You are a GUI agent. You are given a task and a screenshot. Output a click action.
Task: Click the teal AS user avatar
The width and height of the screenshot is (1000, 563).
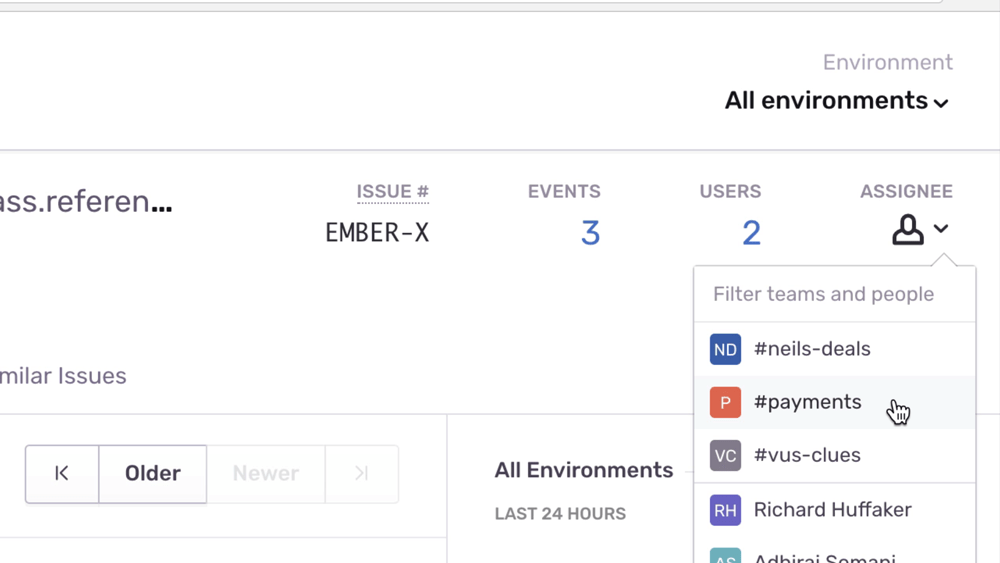pos(725,555)
